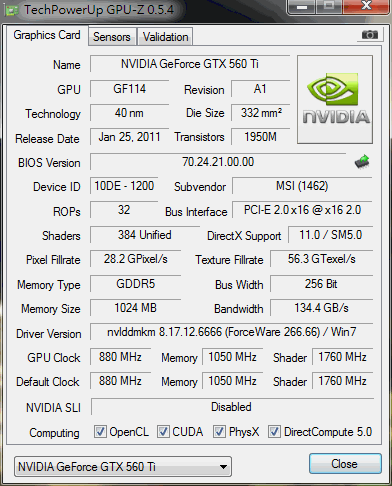Click the graphics card selector arrow
The height and width of the screenshot is (486, 392).
tap(224, 467)
